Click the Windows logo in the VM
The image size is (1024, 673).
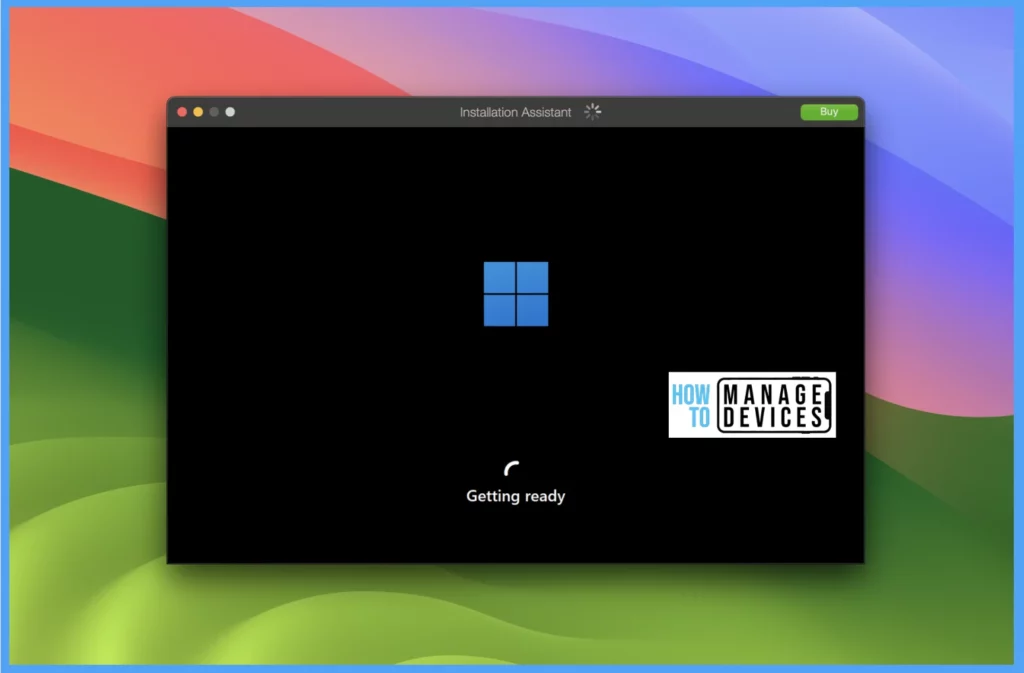[516, 294]
